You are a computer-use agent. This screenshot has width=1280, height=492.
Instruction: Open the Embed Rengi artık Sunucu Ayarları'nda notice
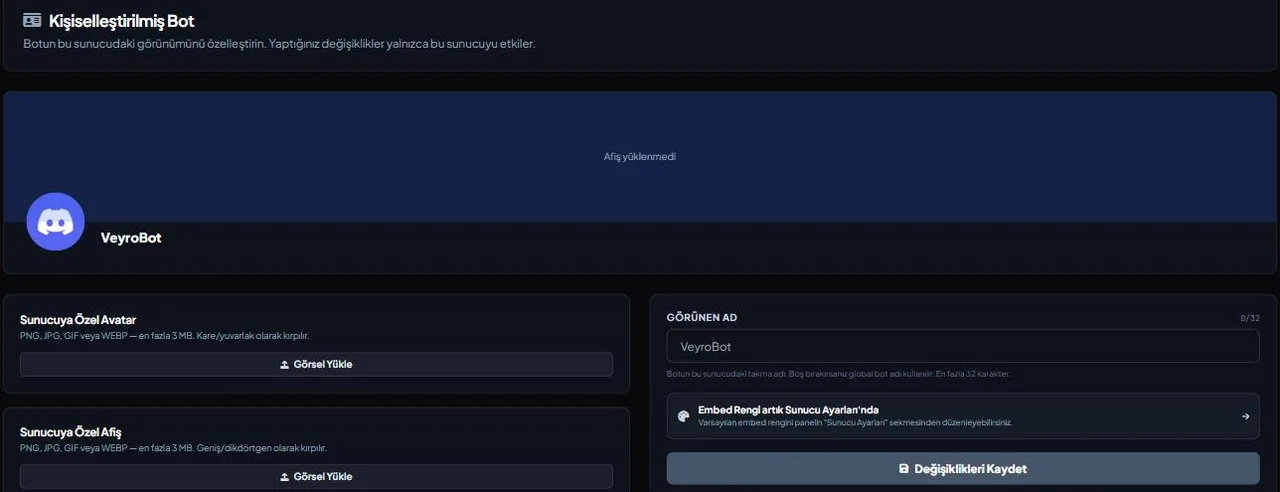pyautogui.click(x=963, y=416)
